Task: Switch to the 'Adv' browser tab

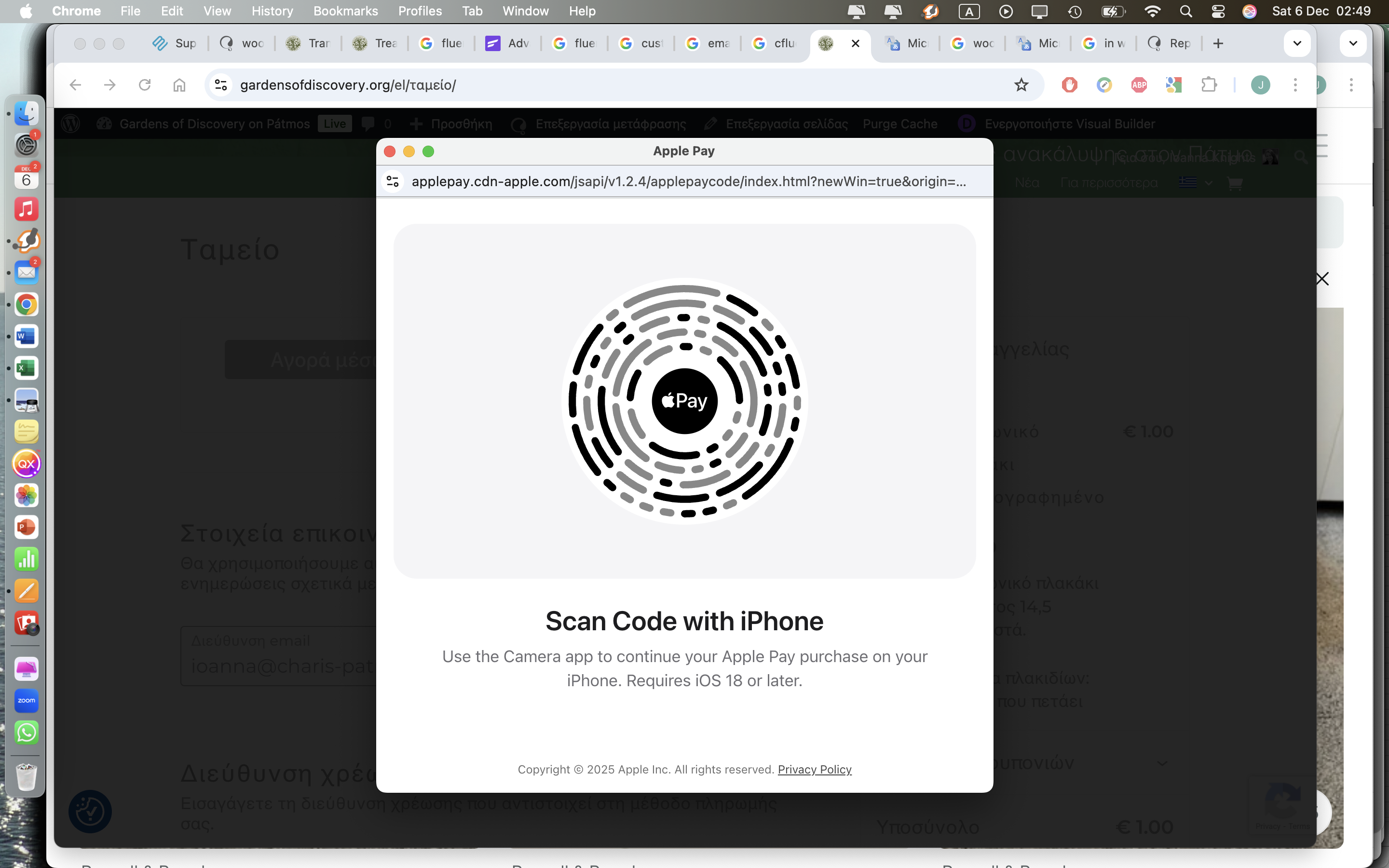Action: (507, 43)
